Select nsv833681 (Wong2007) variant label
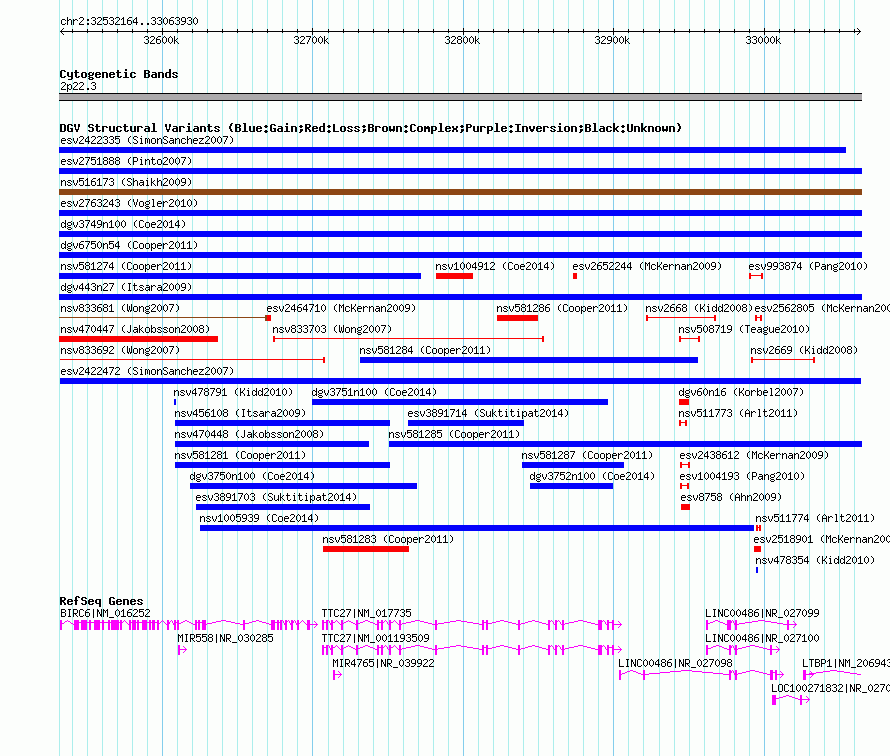 pos(120,308)
